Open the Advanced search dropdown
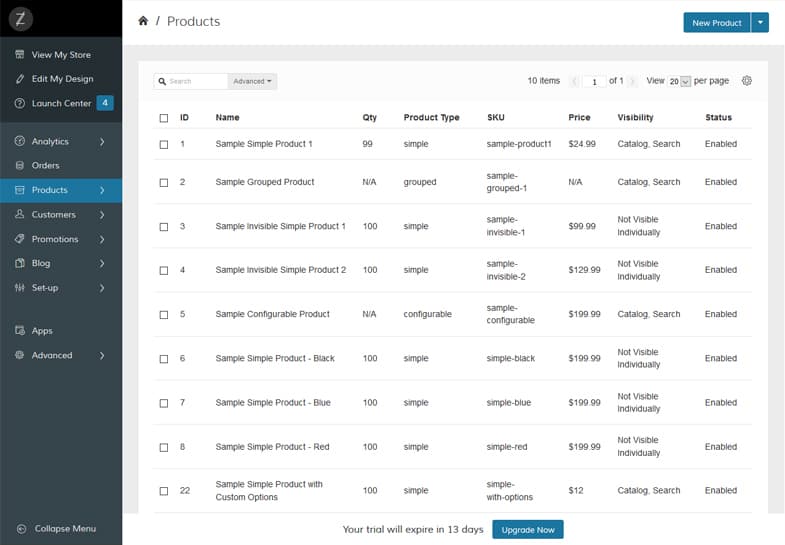This screenshot has height=545, width=785. (x=252, y=81)
